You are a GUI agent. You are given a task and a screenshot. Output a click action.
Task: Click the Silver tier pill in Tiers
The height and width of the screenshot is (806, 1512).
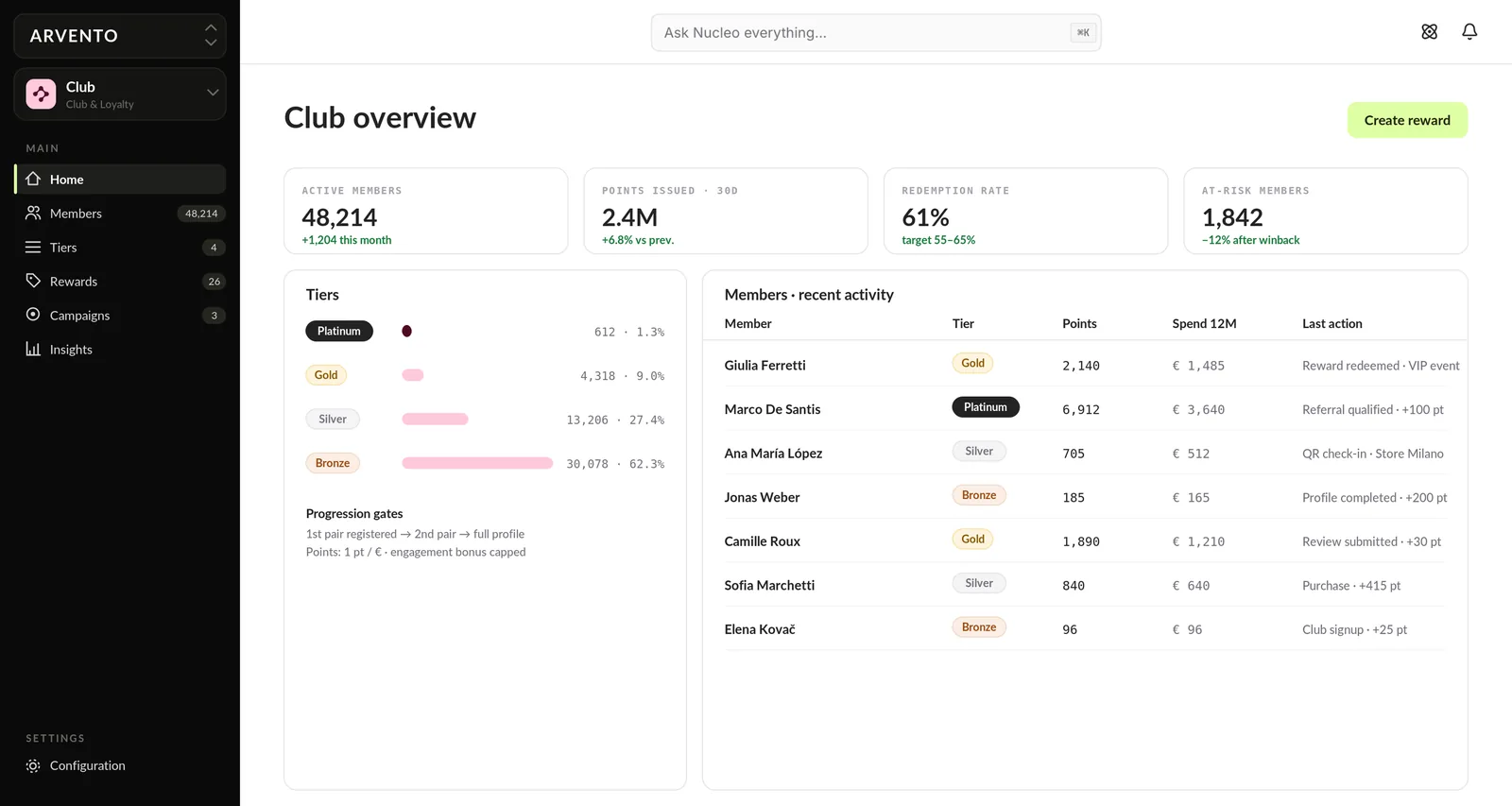[x=333, y=419]
